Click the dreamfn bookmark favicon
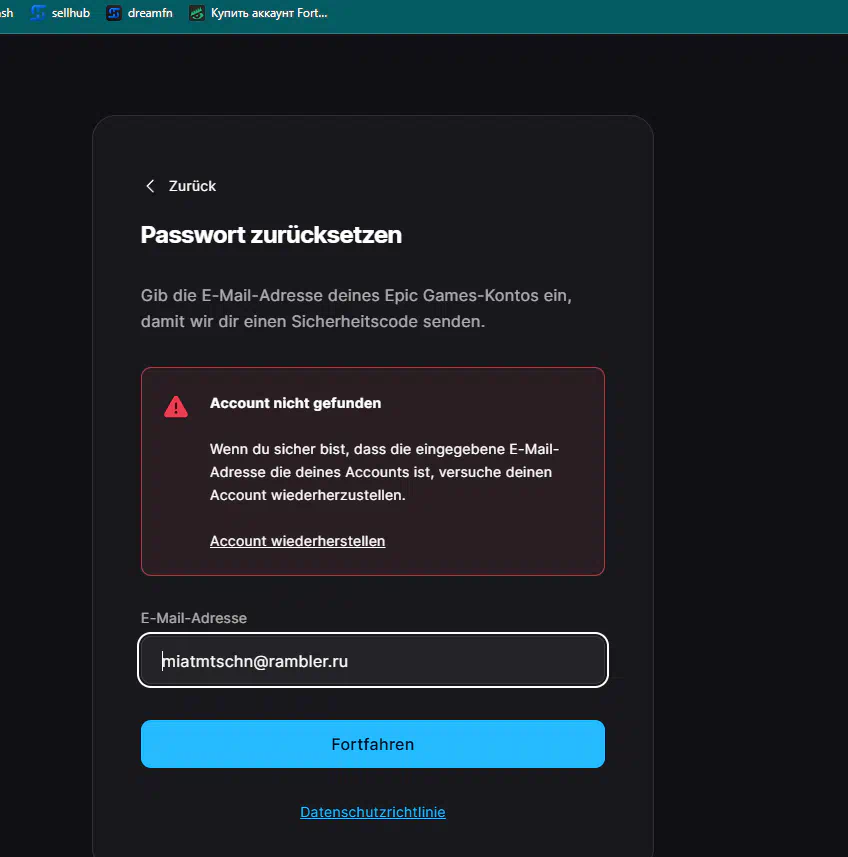 click(114, 13)
